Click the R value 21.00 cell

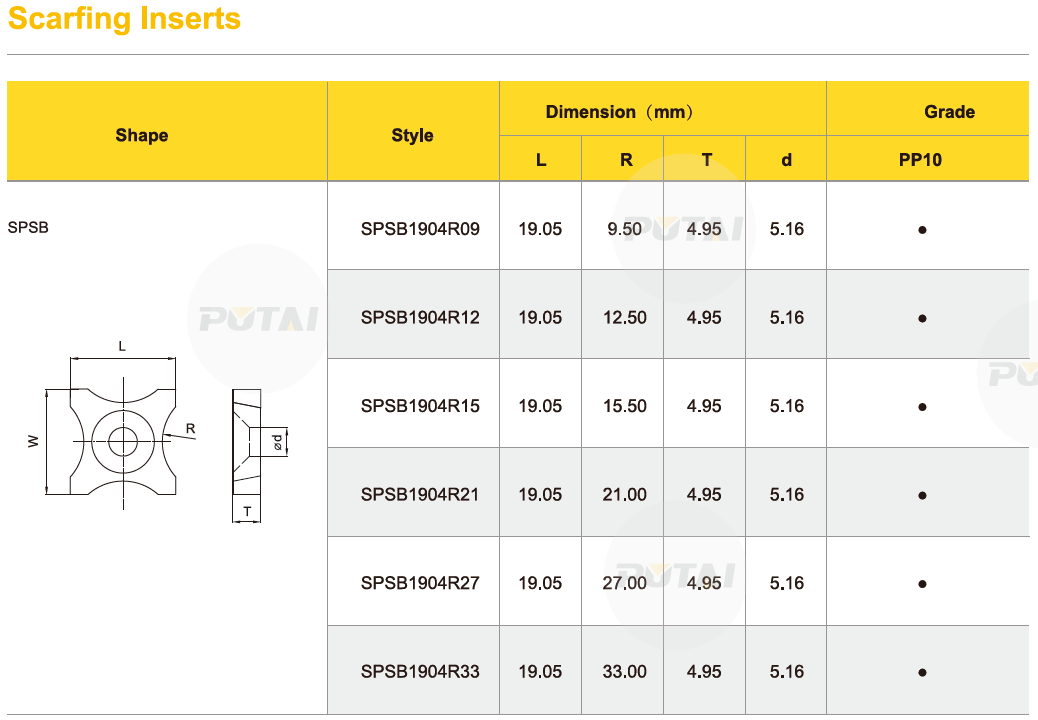click(624, 494)
